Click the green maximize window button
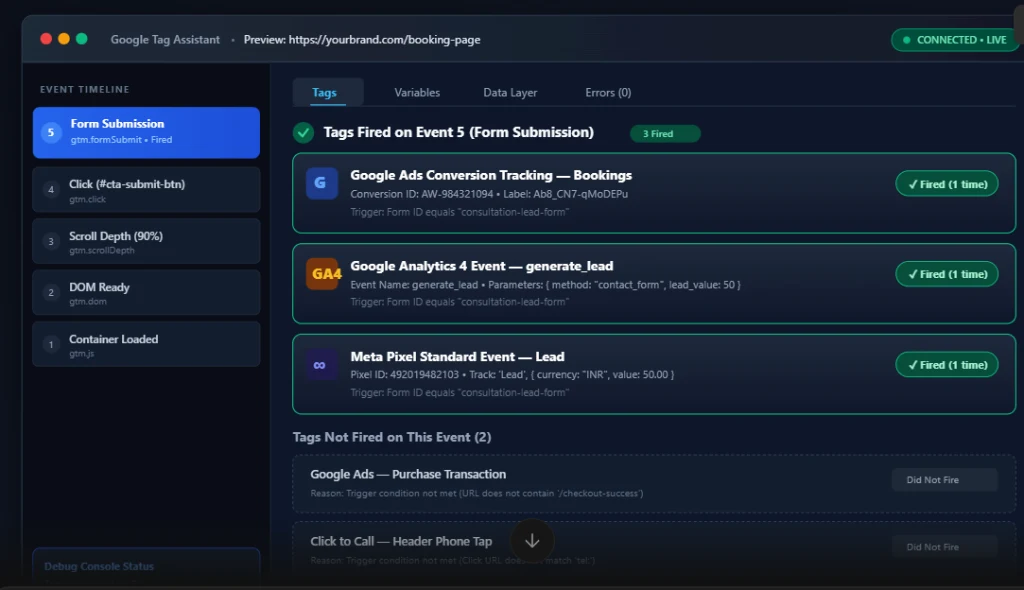This screenshot has width=1024, height=590. (x=82, y=39)
